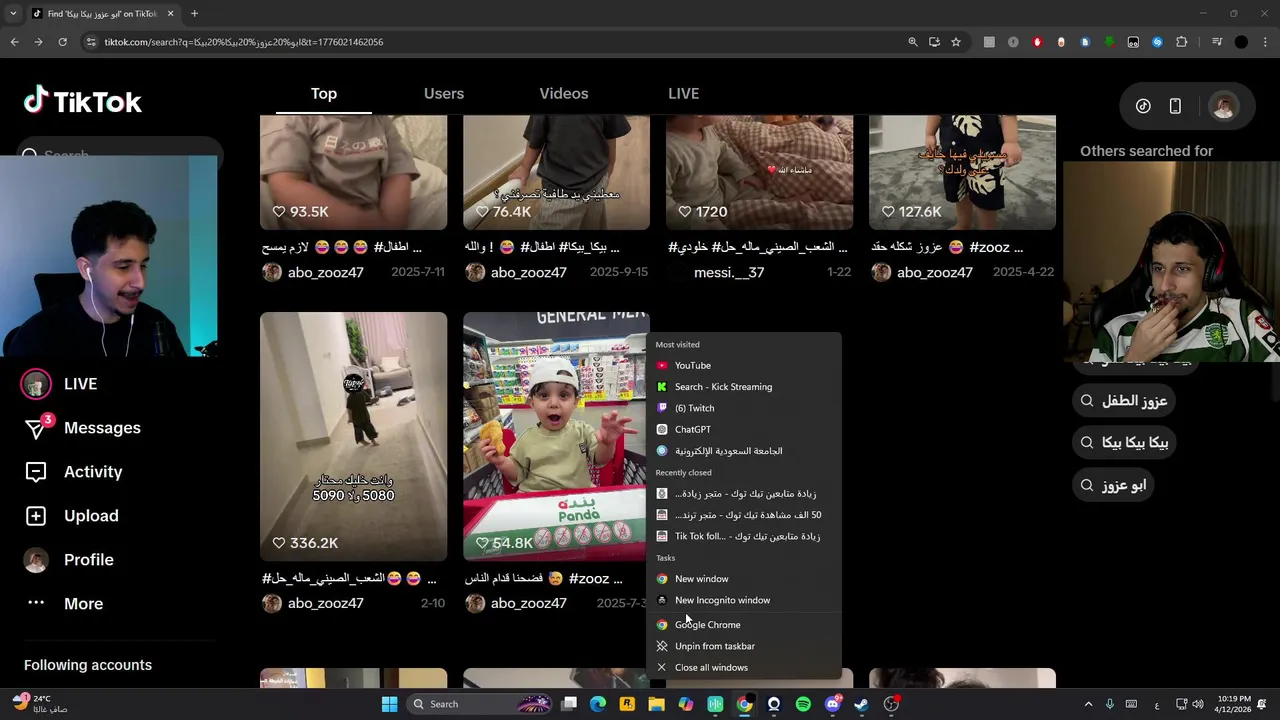Open the media control icon in Chrome
Viewport: 1280px width, 720px height.
[x=1217, y=42]
